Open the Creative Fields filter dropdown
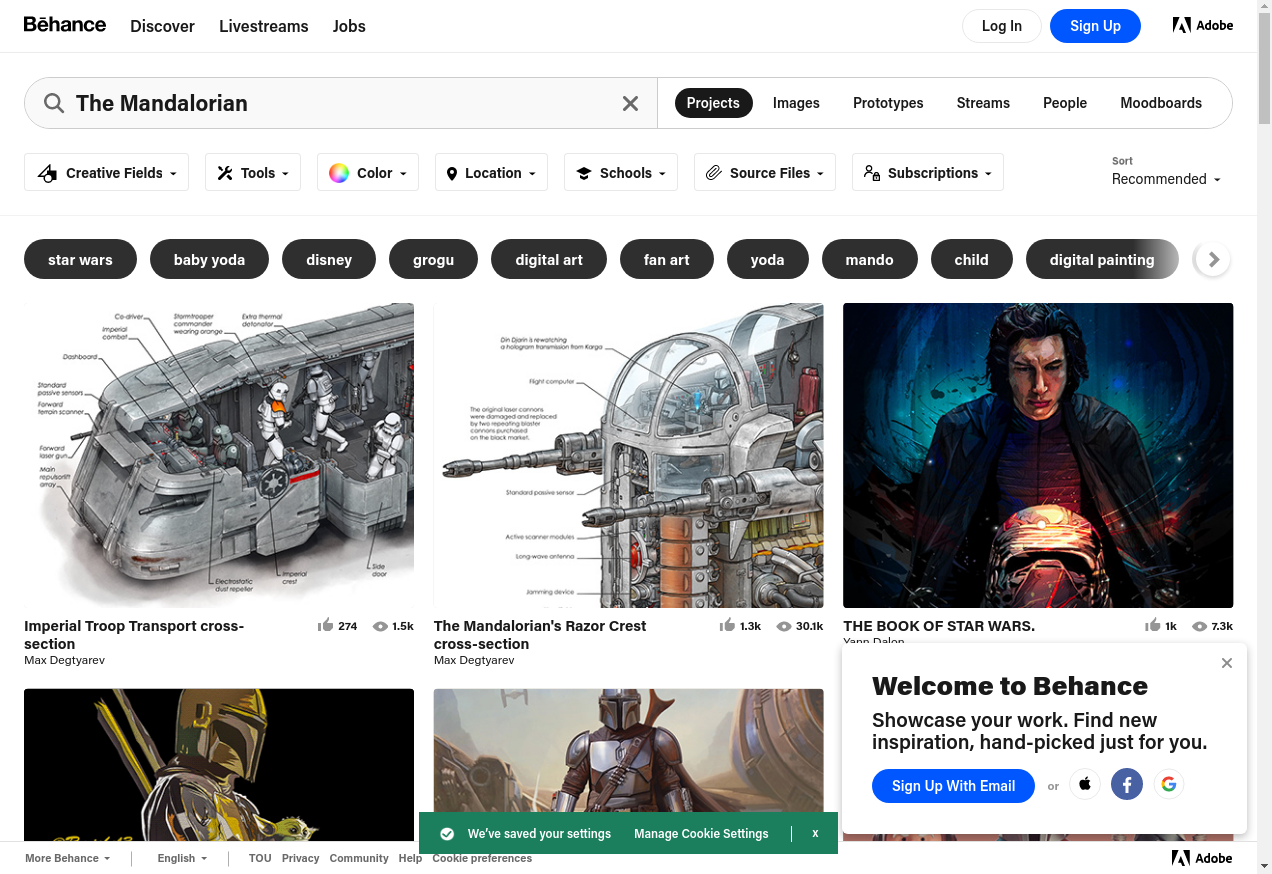This screenshot has height=874, width=1272. click(106, 173)
